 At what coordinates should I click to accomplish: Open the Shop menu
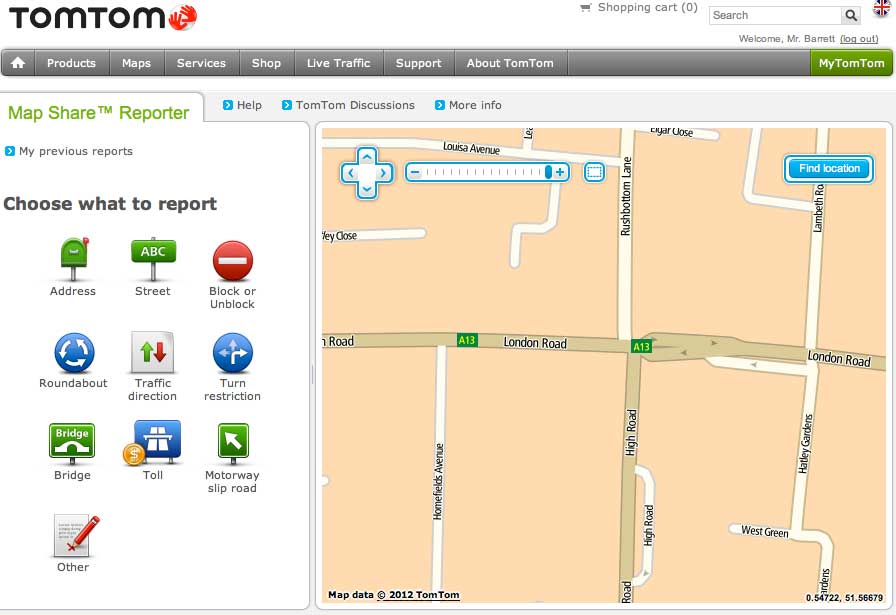pyautogui.click(x=266, y=63)
